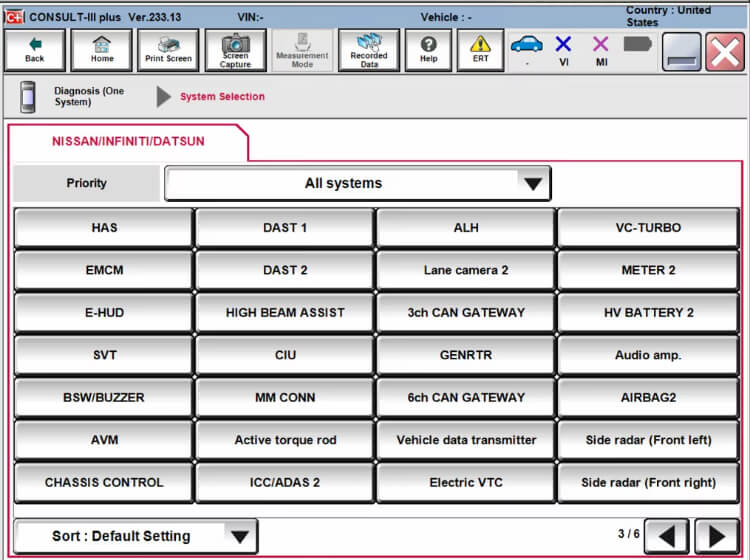Select the HAS system
The height and width of the screenshot is (560, 750).
tap(104, 228)
